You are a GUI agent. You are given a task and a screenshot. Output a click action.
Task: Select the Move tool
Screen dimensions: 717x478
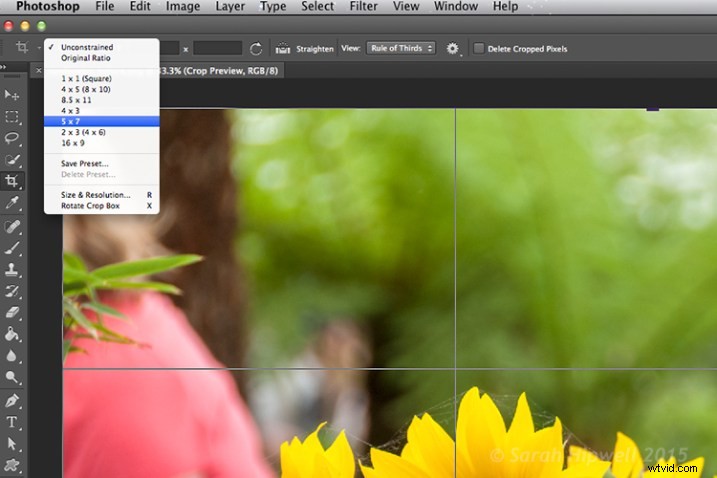point(11,95)
